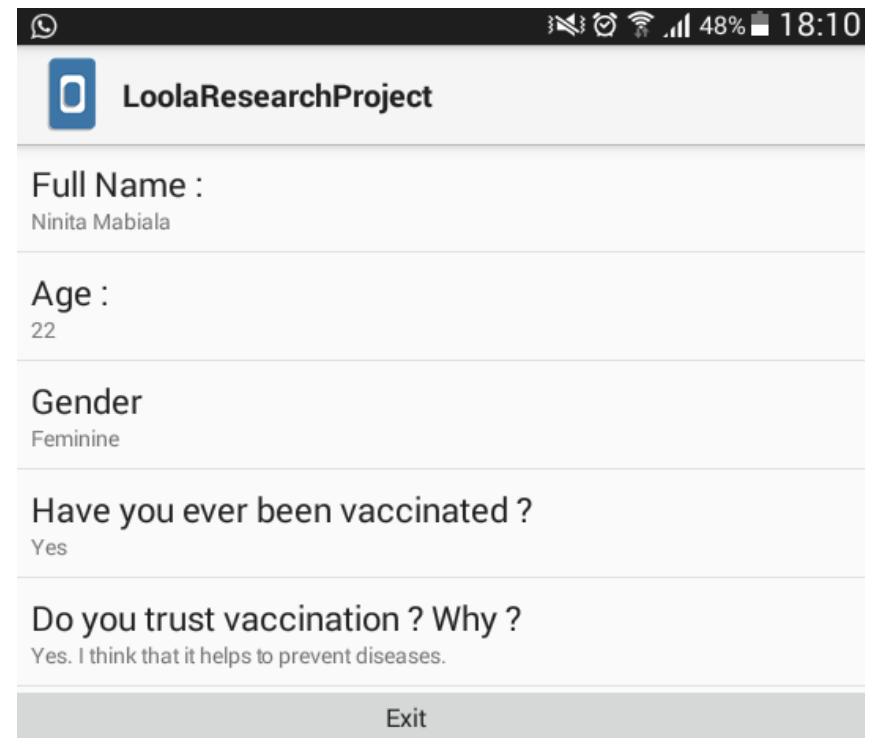Image resolution: width=876 pixels, height=750 pixels.
Task: Tap the Feminine gender value
Action: (75, 439)
